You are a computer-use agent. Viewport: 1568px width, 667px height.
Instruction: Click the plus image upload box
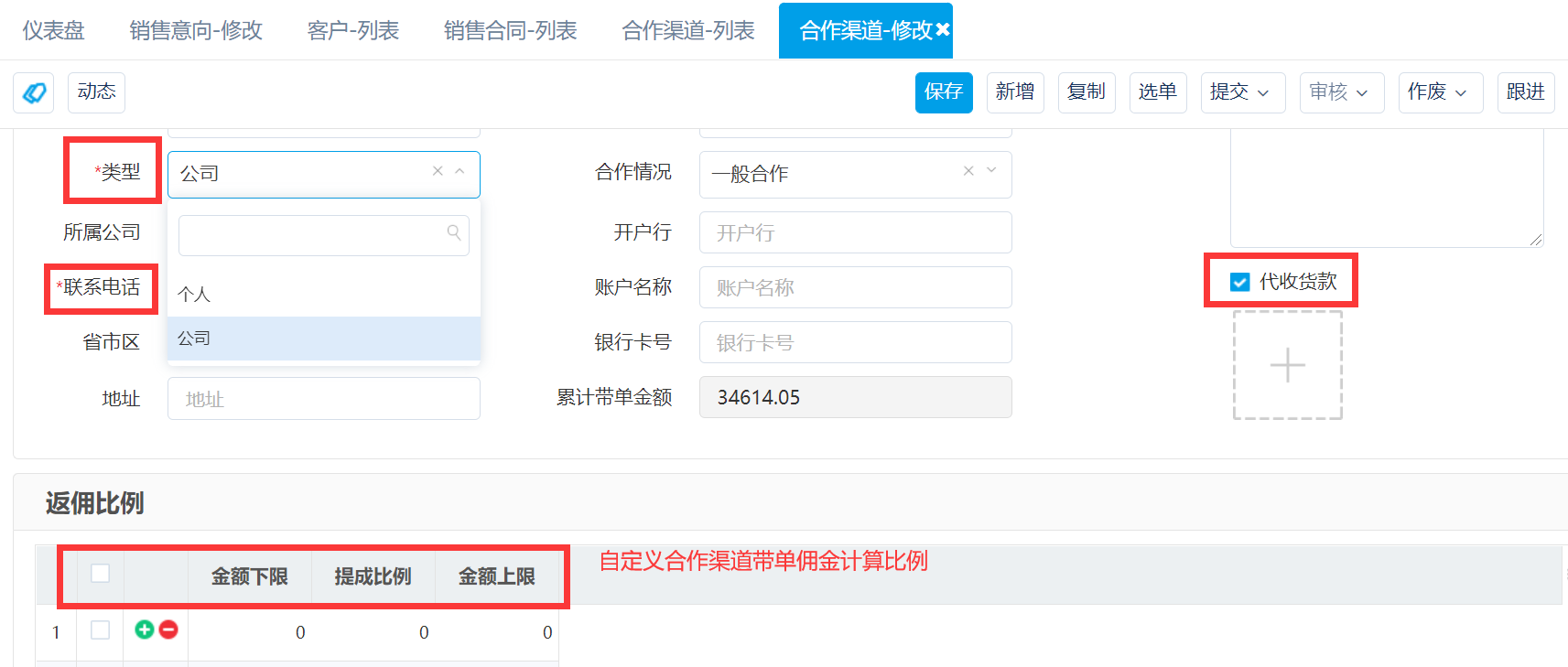pos(1288,365)
